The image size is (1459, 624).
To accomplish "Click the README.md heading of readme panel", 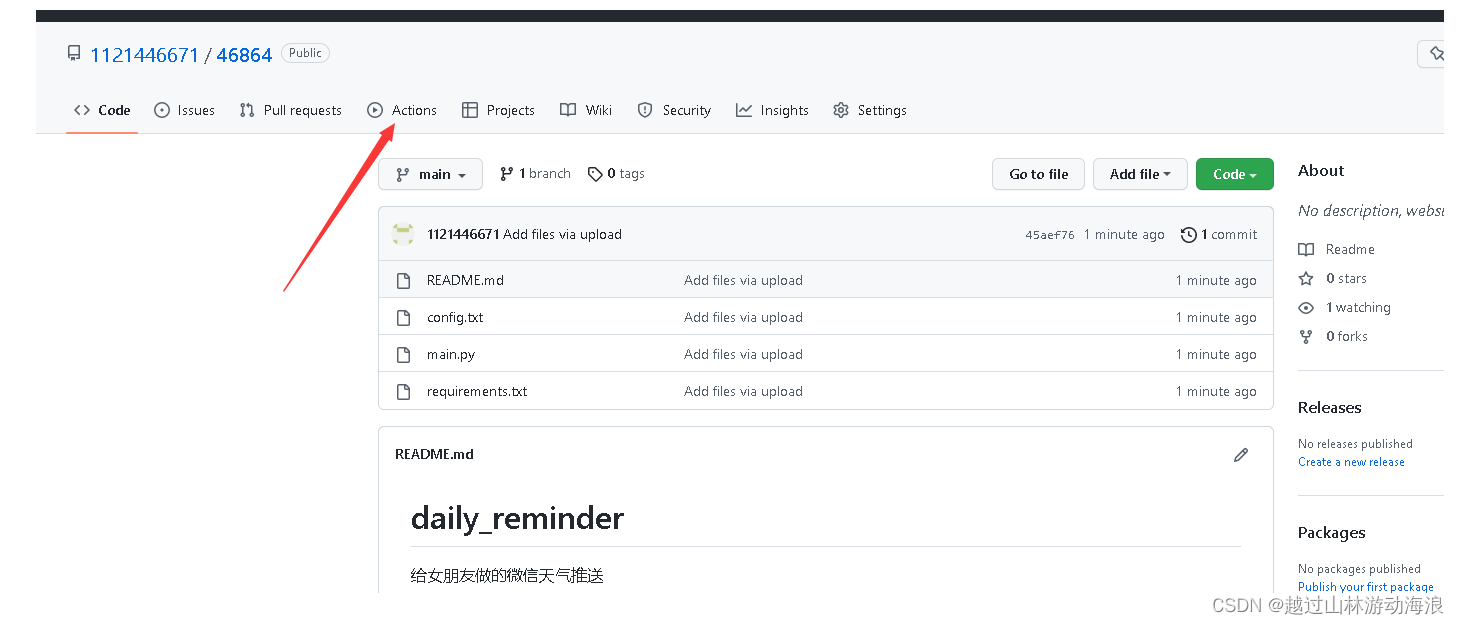I will [434, 454].
